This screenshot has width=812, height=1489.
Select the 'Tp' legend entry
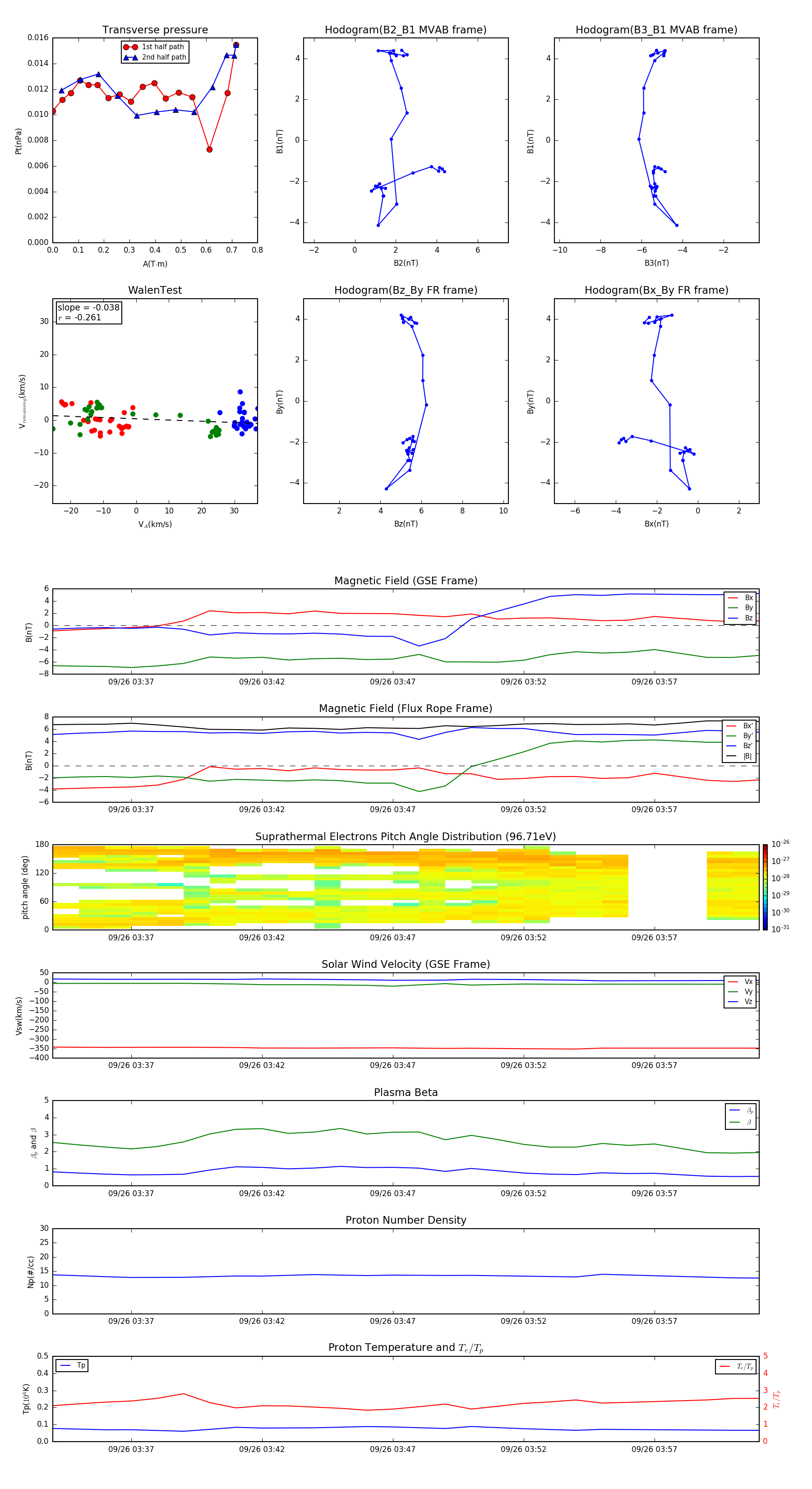click(x=73, y=1365)
